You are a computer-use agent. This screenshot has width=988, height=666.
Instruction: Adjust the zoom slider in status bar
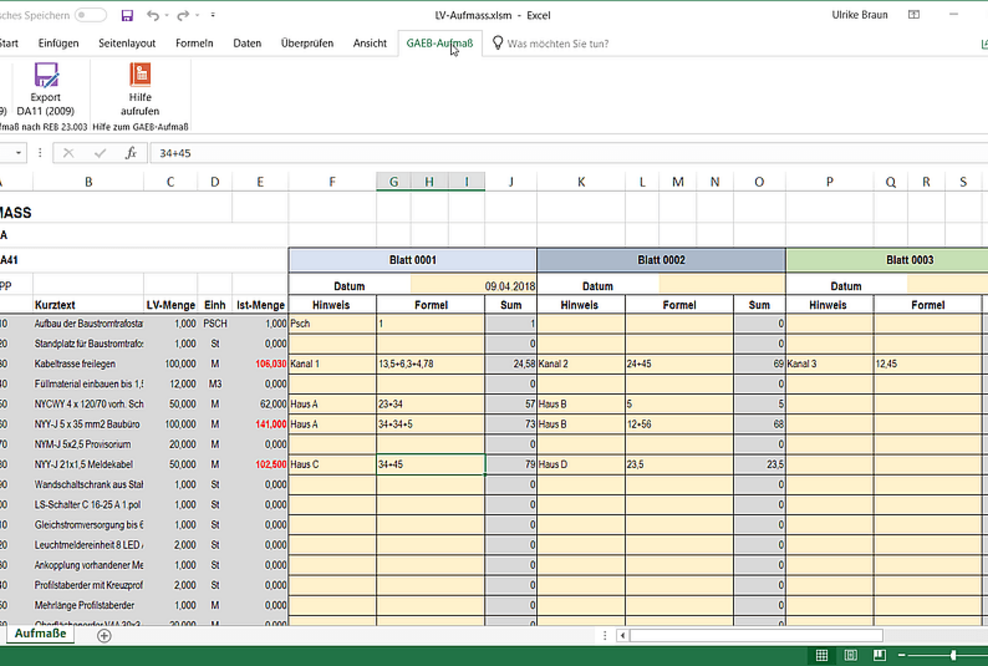[x=953, y=655]
